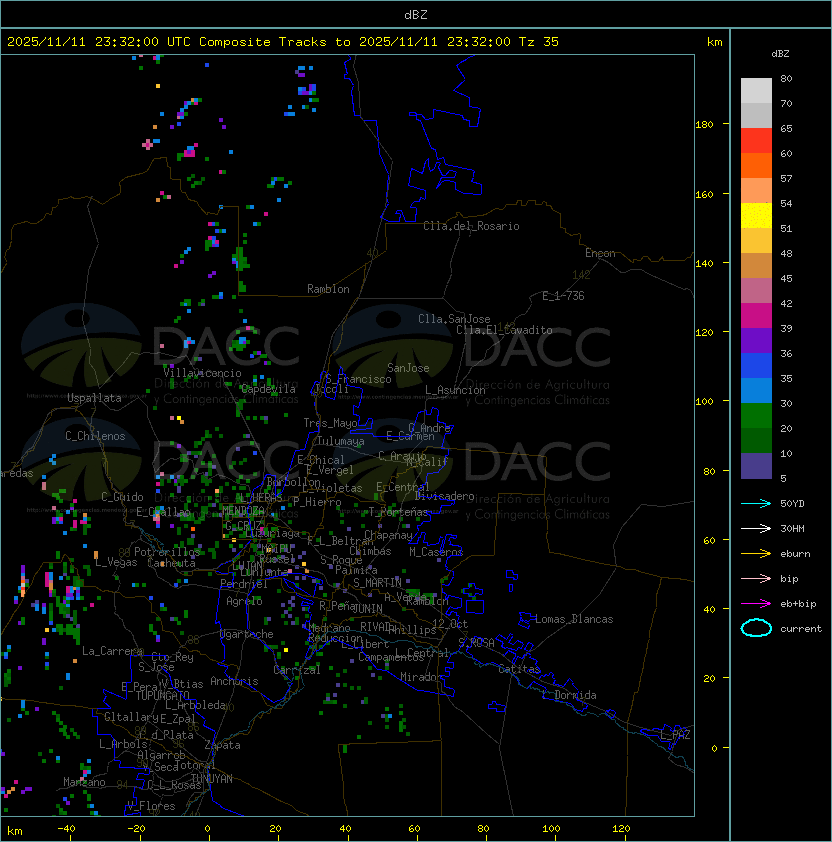This screenshot has width=832, height=842.
Task: Click the 'Potrerillos' place label
Action: (x=167, y=552)
